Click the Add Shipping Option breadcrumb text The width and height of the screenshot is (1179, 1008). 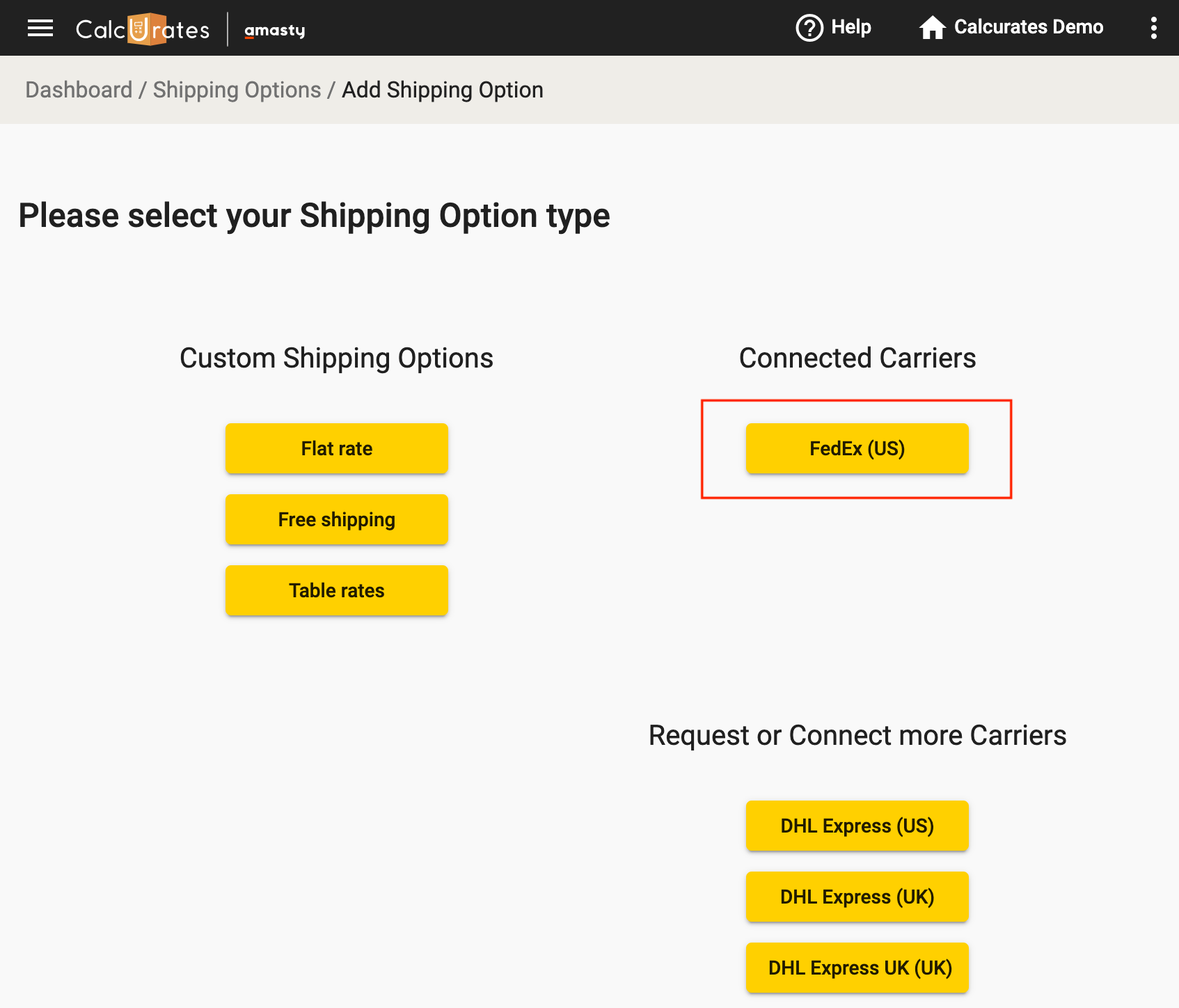pyautogui.click(x=443, y=90)
